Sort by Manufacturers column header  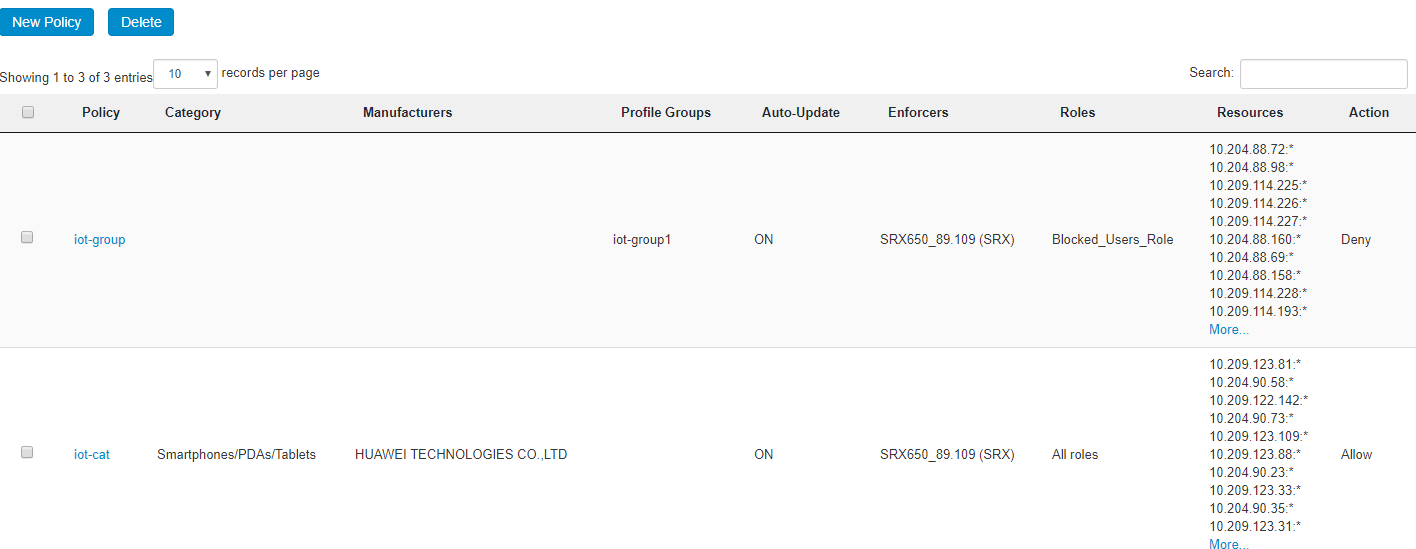tap(407, 113)
